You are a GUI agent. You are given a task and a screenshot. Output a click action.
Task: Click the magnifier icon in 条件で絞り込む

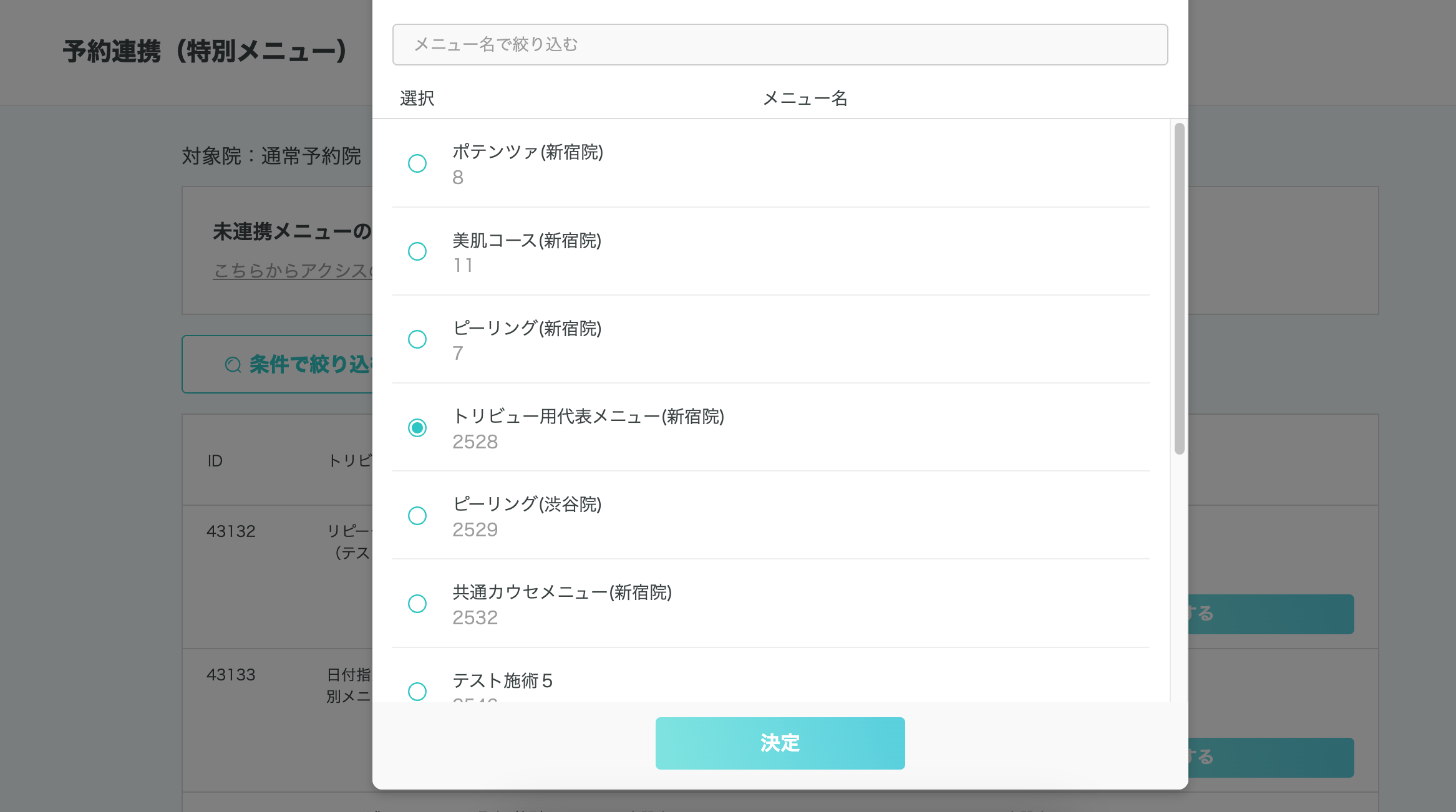[x=233, y=365]
